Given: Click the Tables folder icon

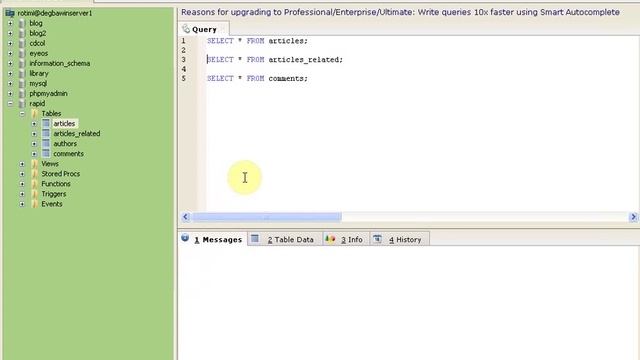Looking at the screenshot, I should coord(35,113).
